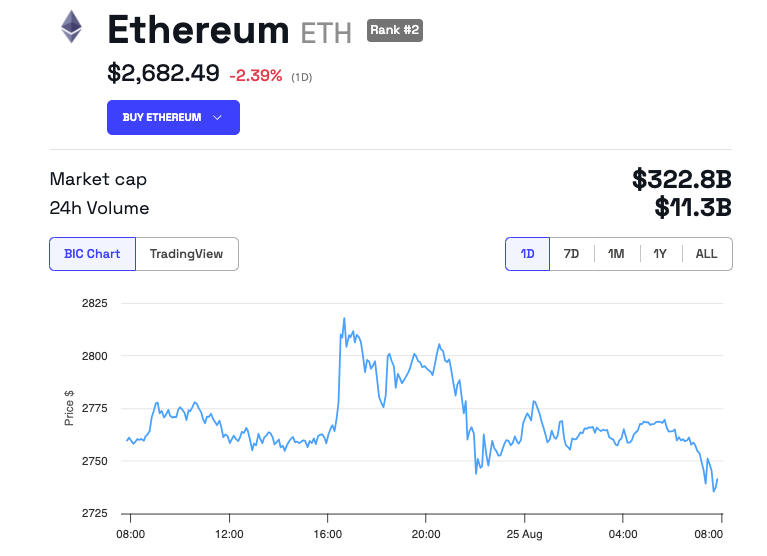Select the 7D time range
767x556 pixels.
(x=571, y=254)
